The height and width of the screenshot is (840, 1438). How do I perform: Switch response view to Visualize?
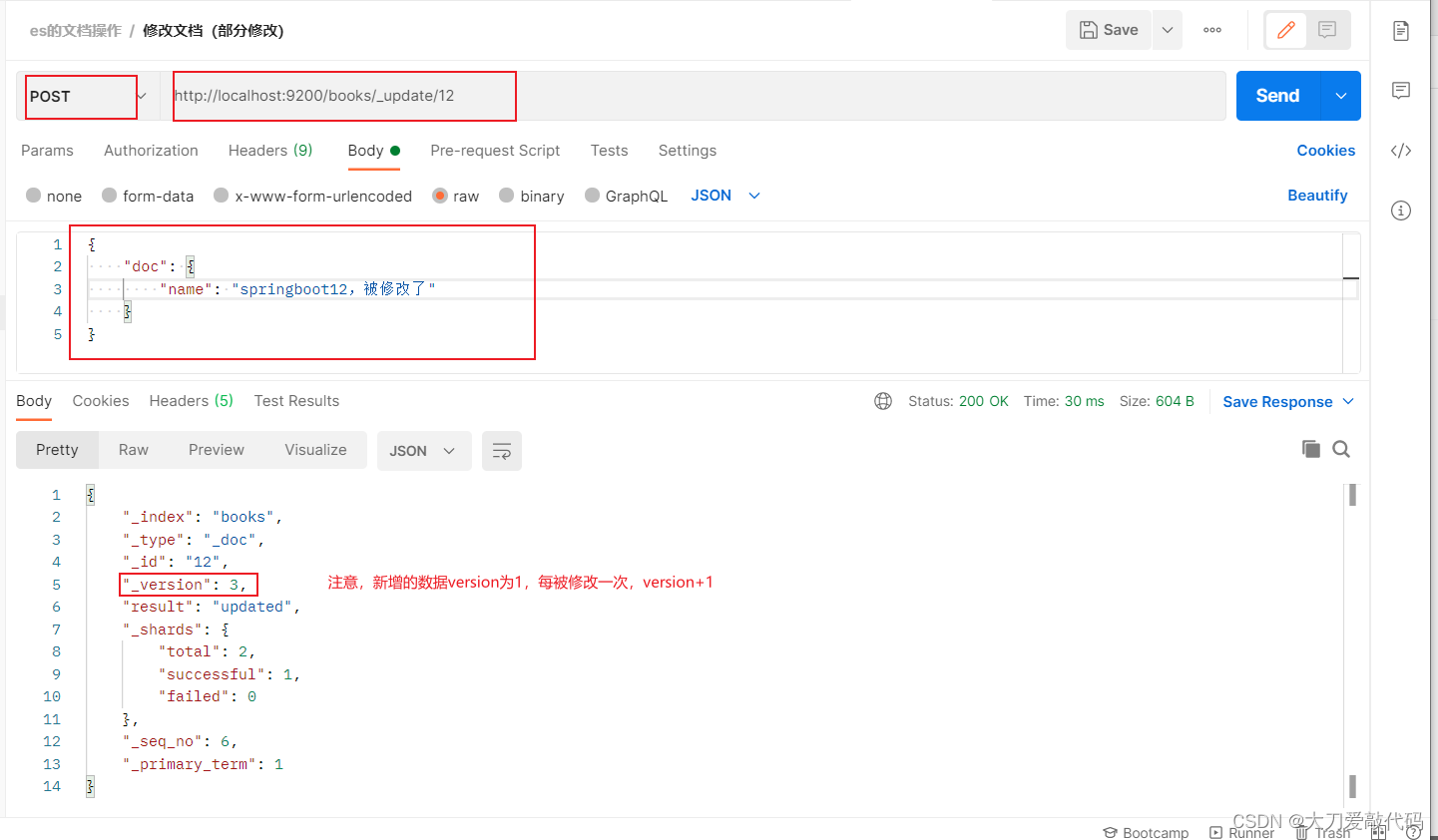pos(315,450)
